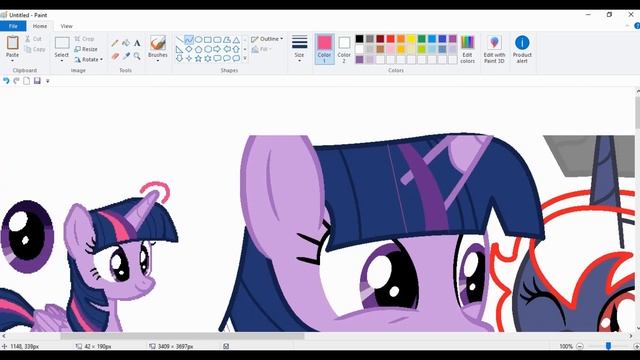Click the Undo icon

coord(6,81)
